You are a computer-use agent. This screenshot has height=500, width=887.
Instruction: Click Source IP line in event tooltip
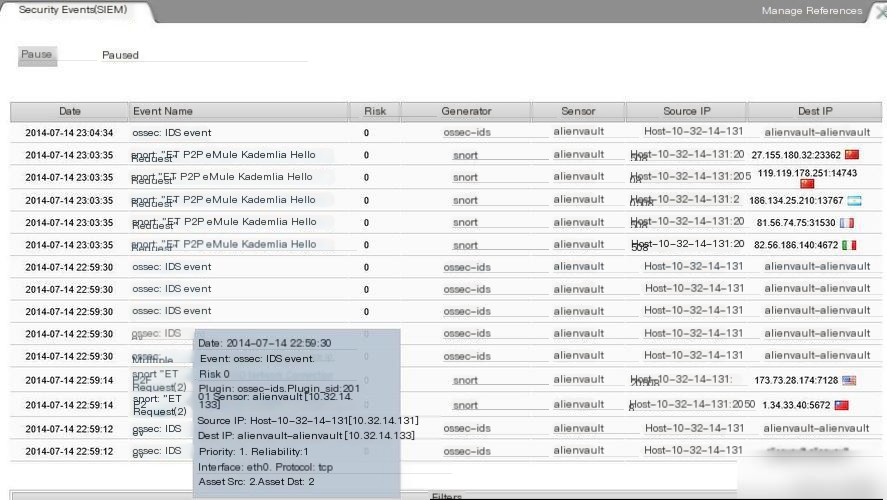[x=308, y=421]
